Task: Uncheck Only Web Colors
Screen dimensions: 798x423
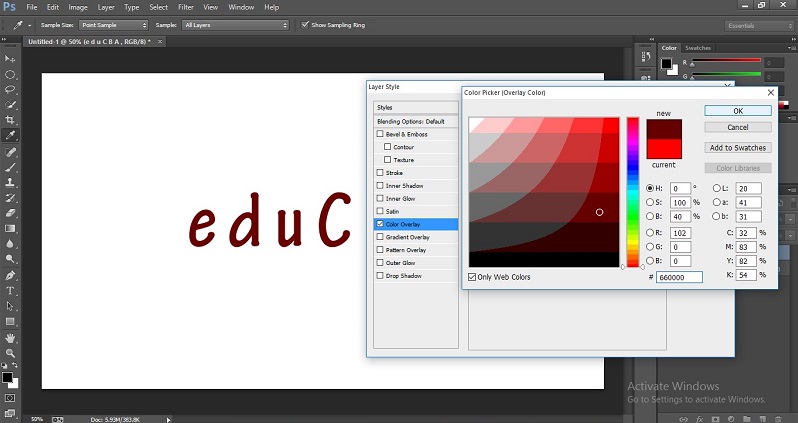Action: pyautogui.click(x=472, y=277)
